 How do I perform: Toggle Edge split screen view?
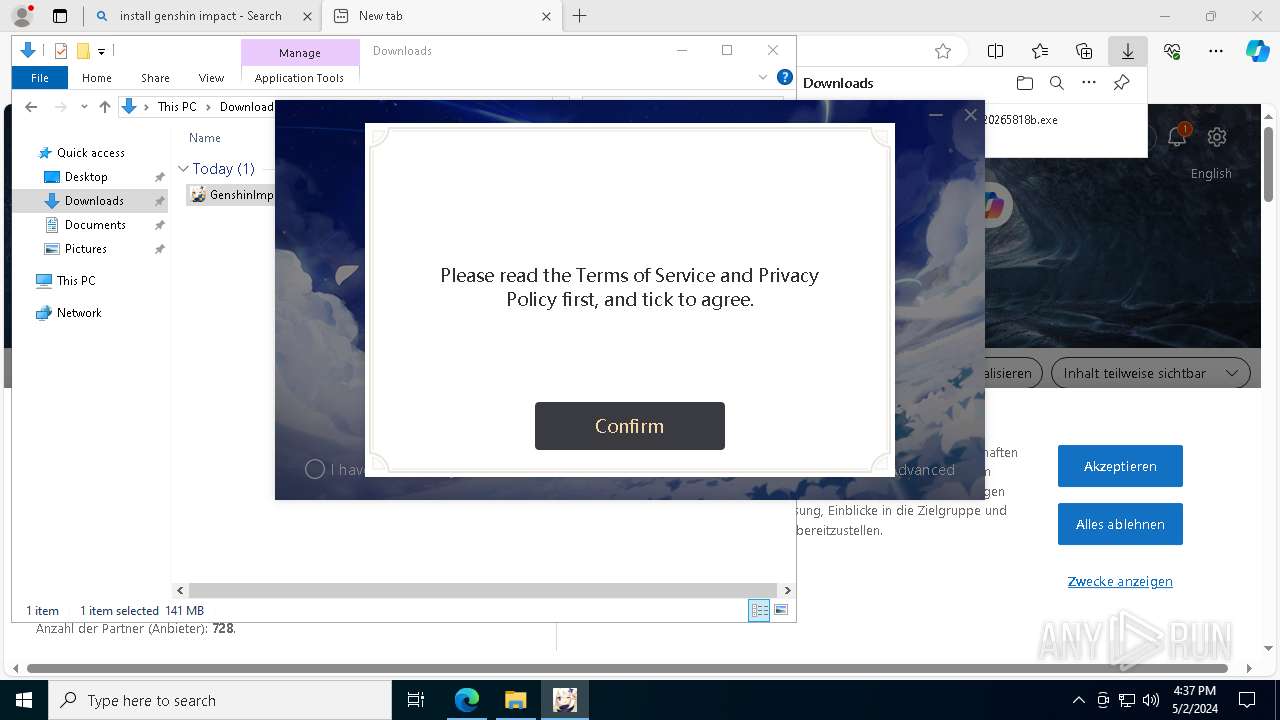tap(996, 51)
